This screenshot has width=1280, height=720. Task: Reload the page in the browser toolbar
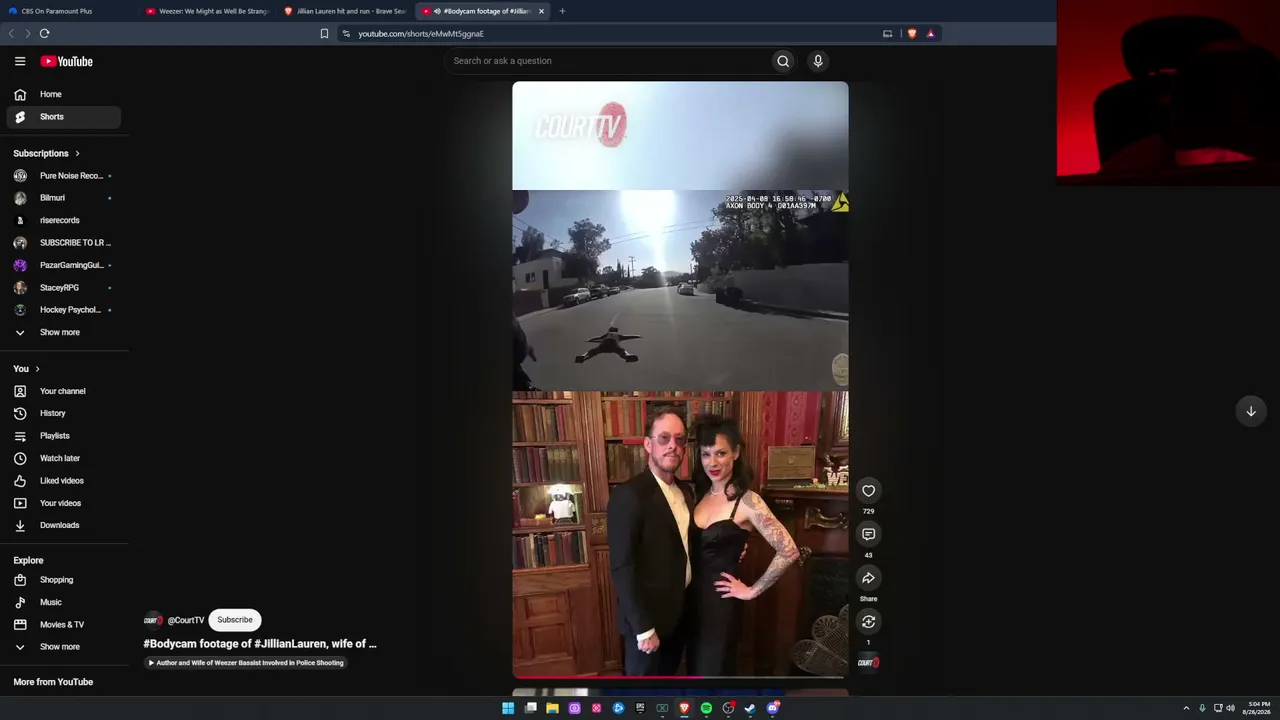click(x=44, y=33)
